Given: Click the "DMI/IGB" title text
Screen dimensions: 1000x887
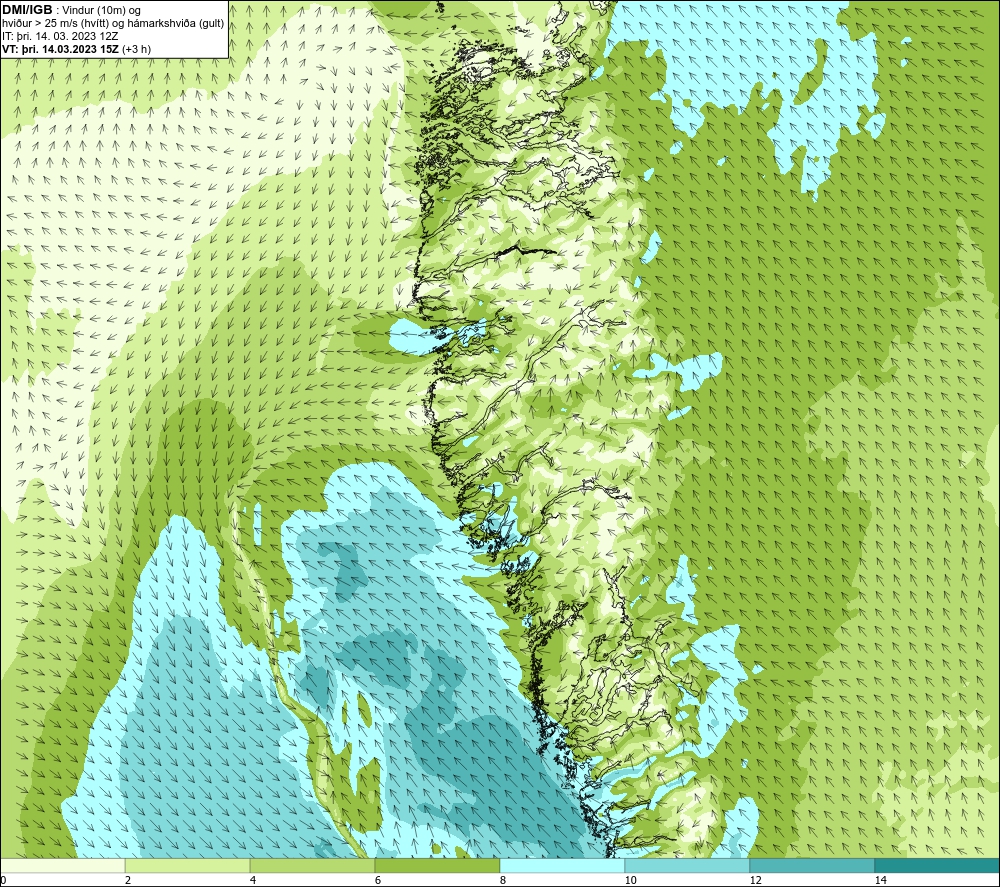Looking at the screenshot, I should (27, 10).
